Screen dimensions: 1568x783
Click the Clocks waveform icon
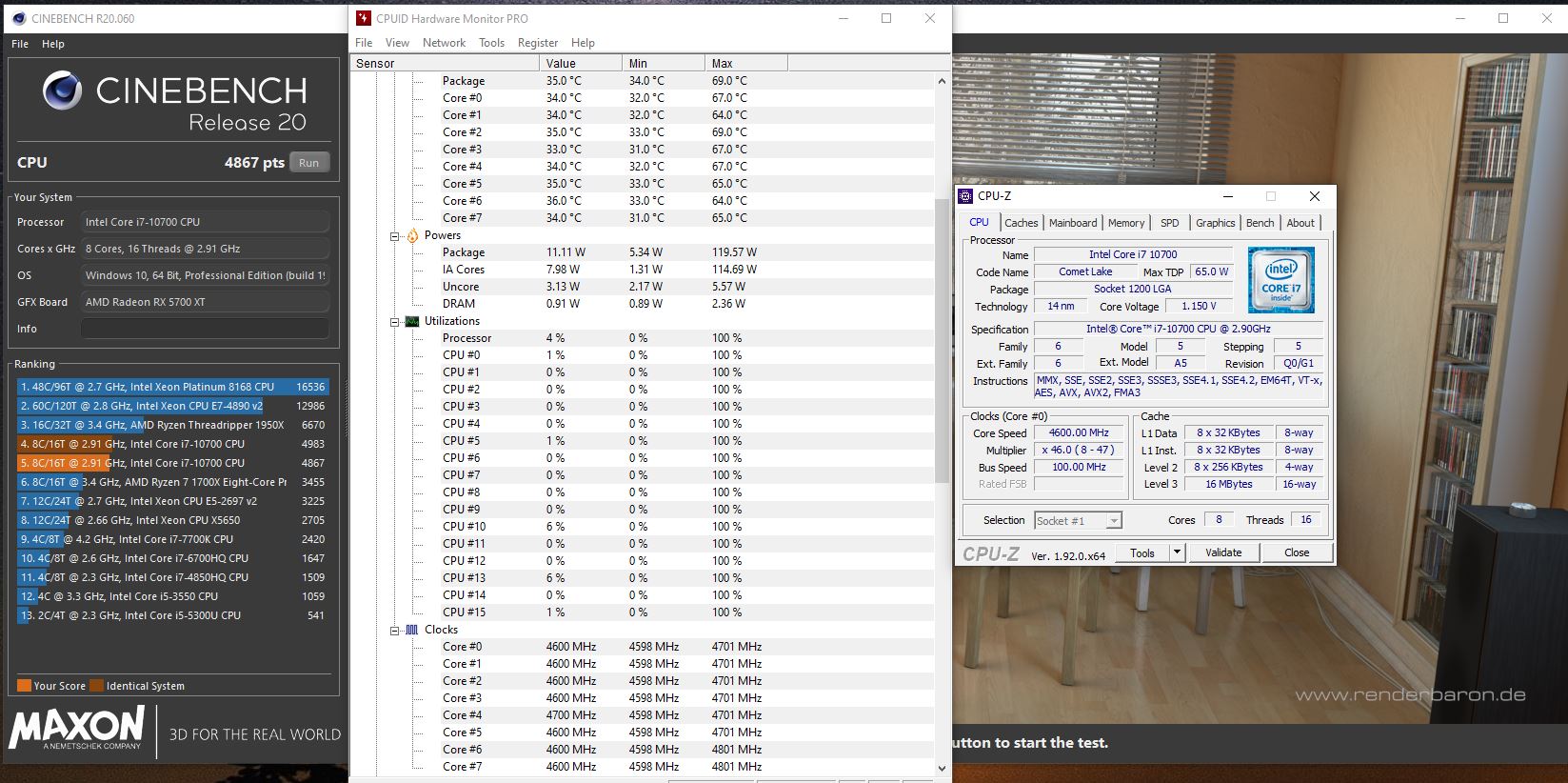point(412,631)
